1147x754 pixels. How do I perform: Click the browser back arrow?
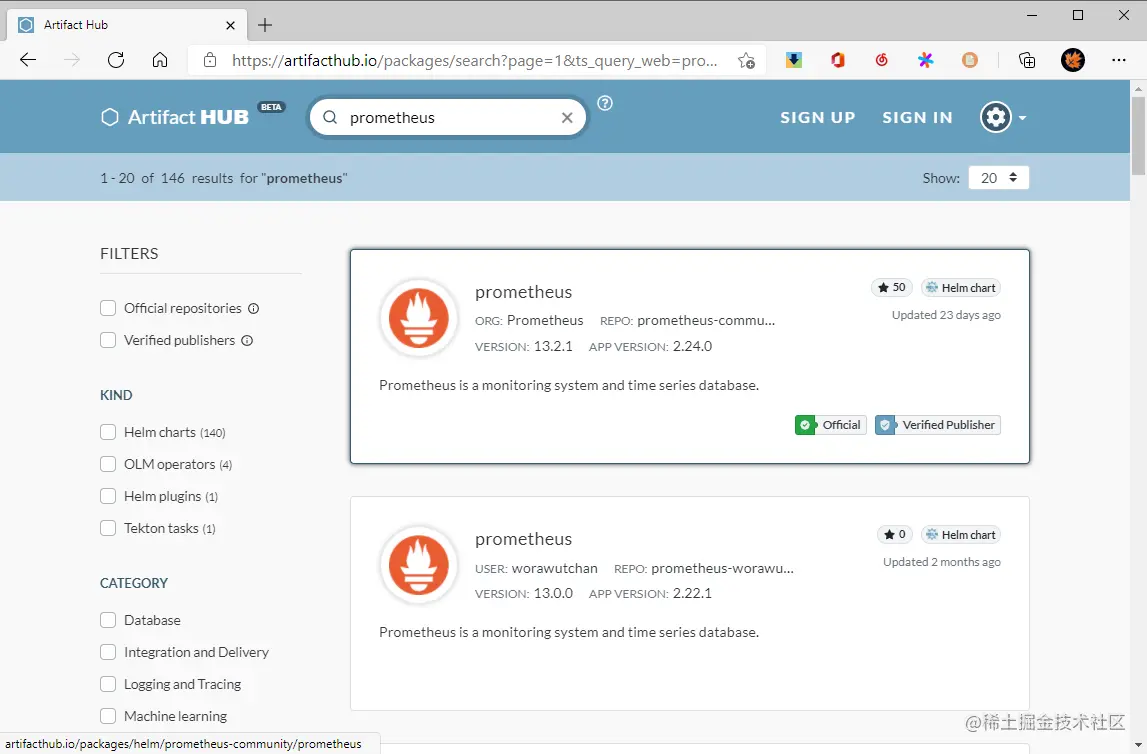pyautogui.click(x=28, y=60)
